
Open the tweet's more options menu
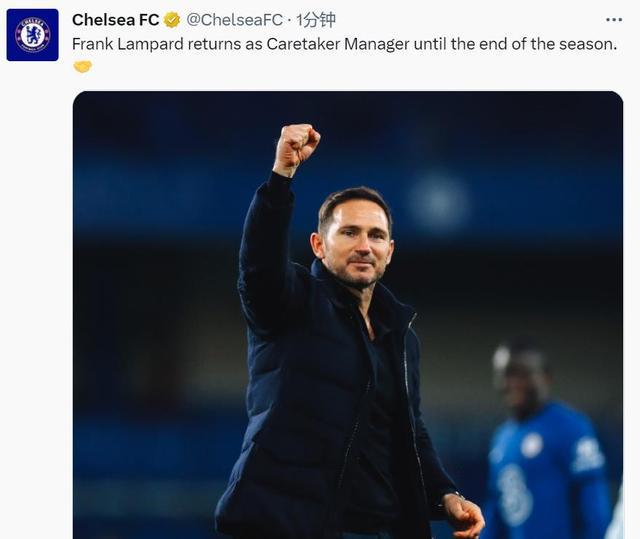click(612, 19)
